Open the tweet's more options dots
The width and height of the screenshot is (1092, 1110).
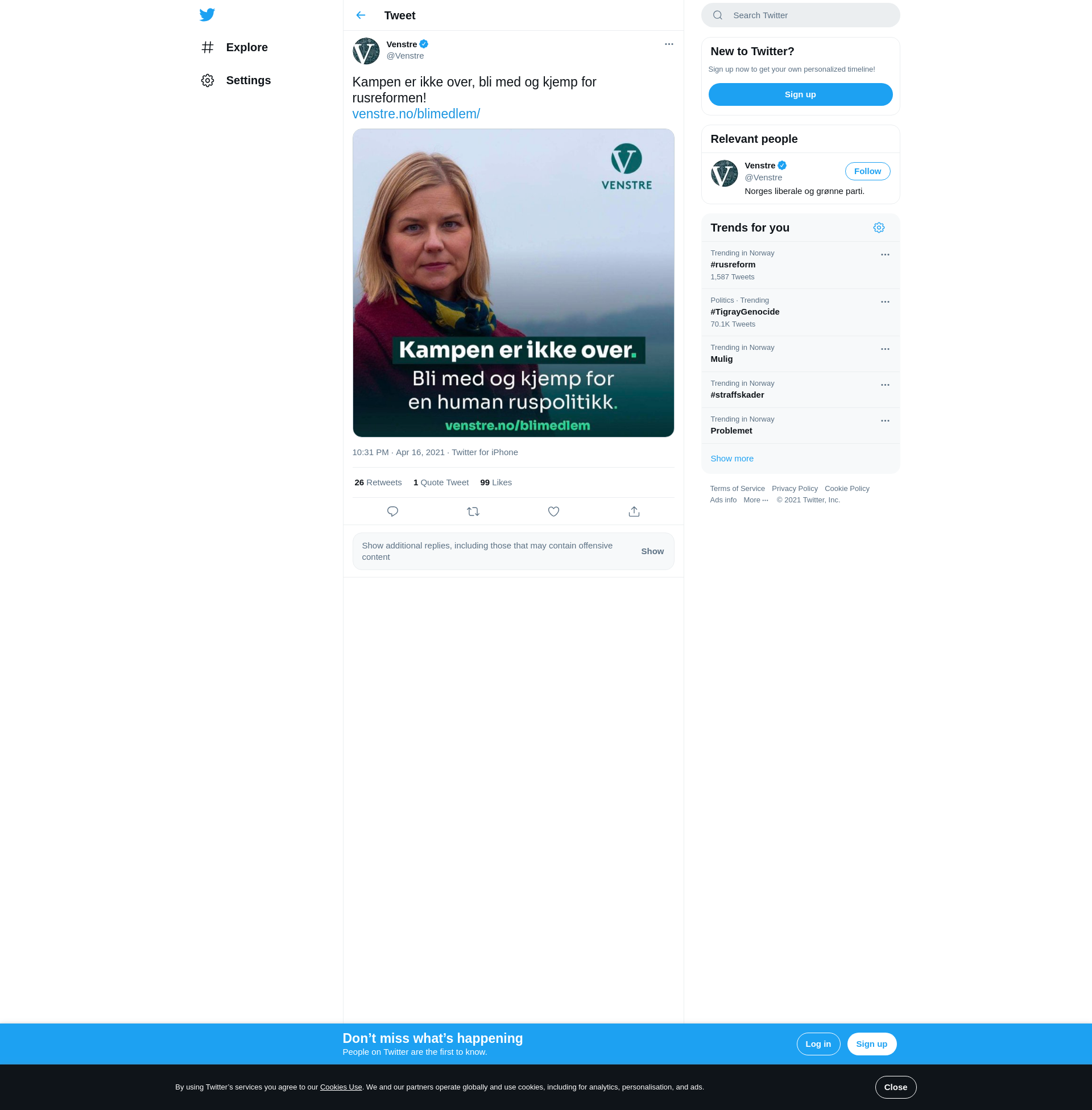[669, 44]
